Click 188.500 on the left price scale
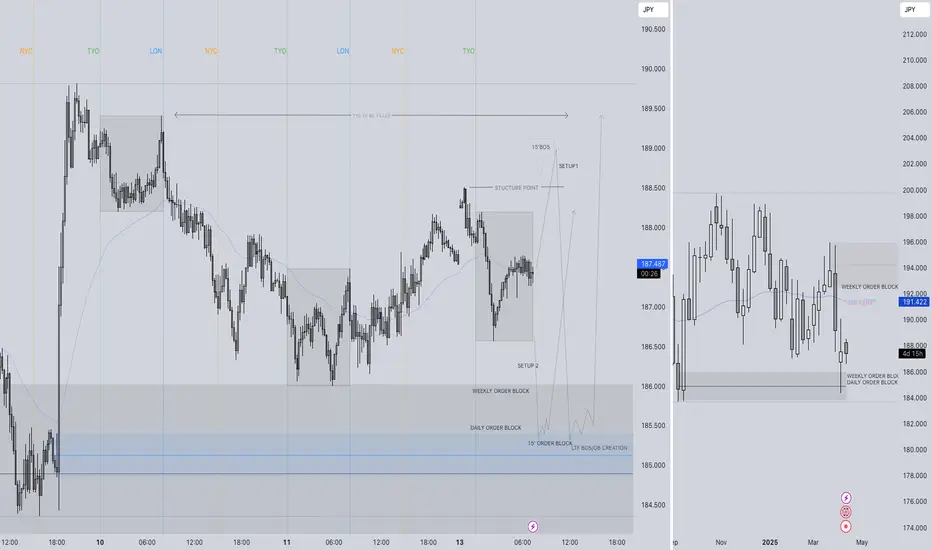The width and height of the screenshot is (932, 550). (x=653, y=188)
